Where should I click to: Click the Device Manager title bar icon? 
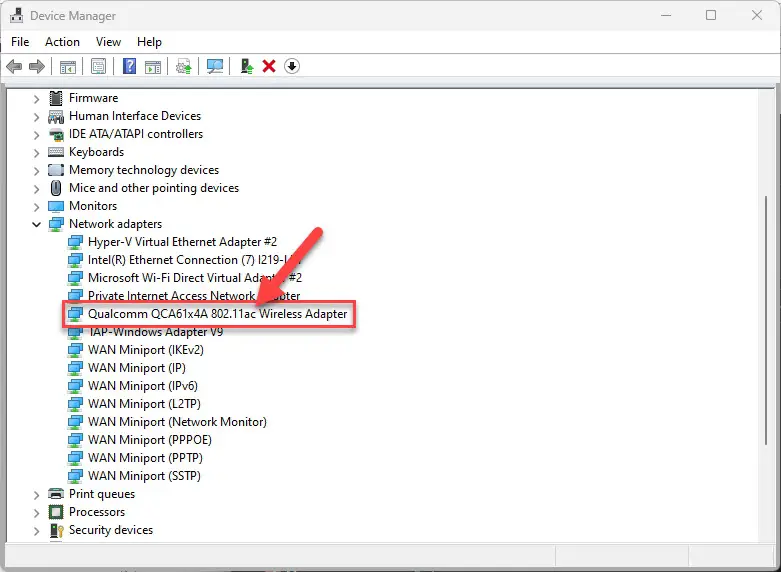click(x=16, y=15)
